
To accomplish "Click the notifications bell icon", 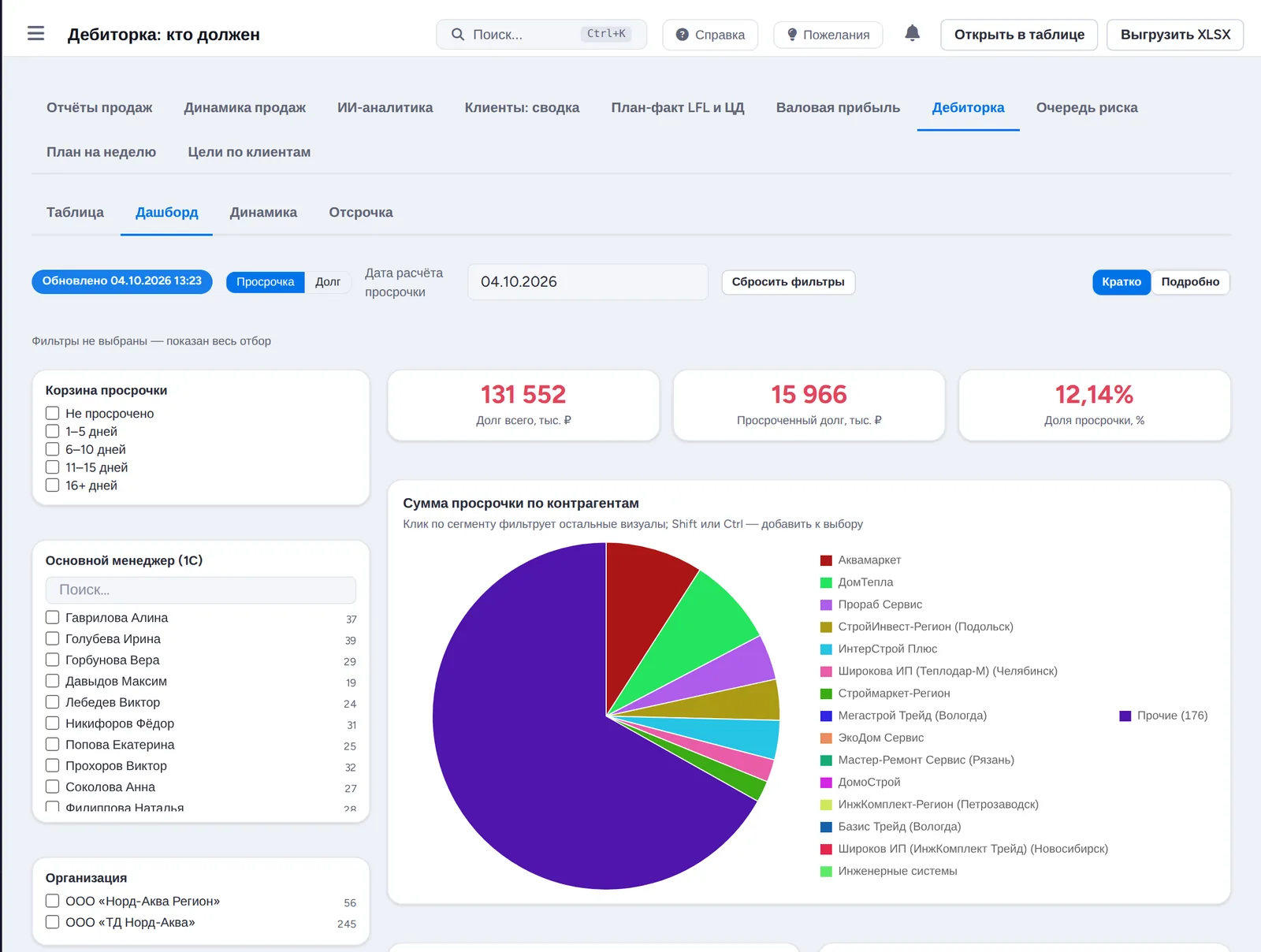I will (x=912, y=34).
